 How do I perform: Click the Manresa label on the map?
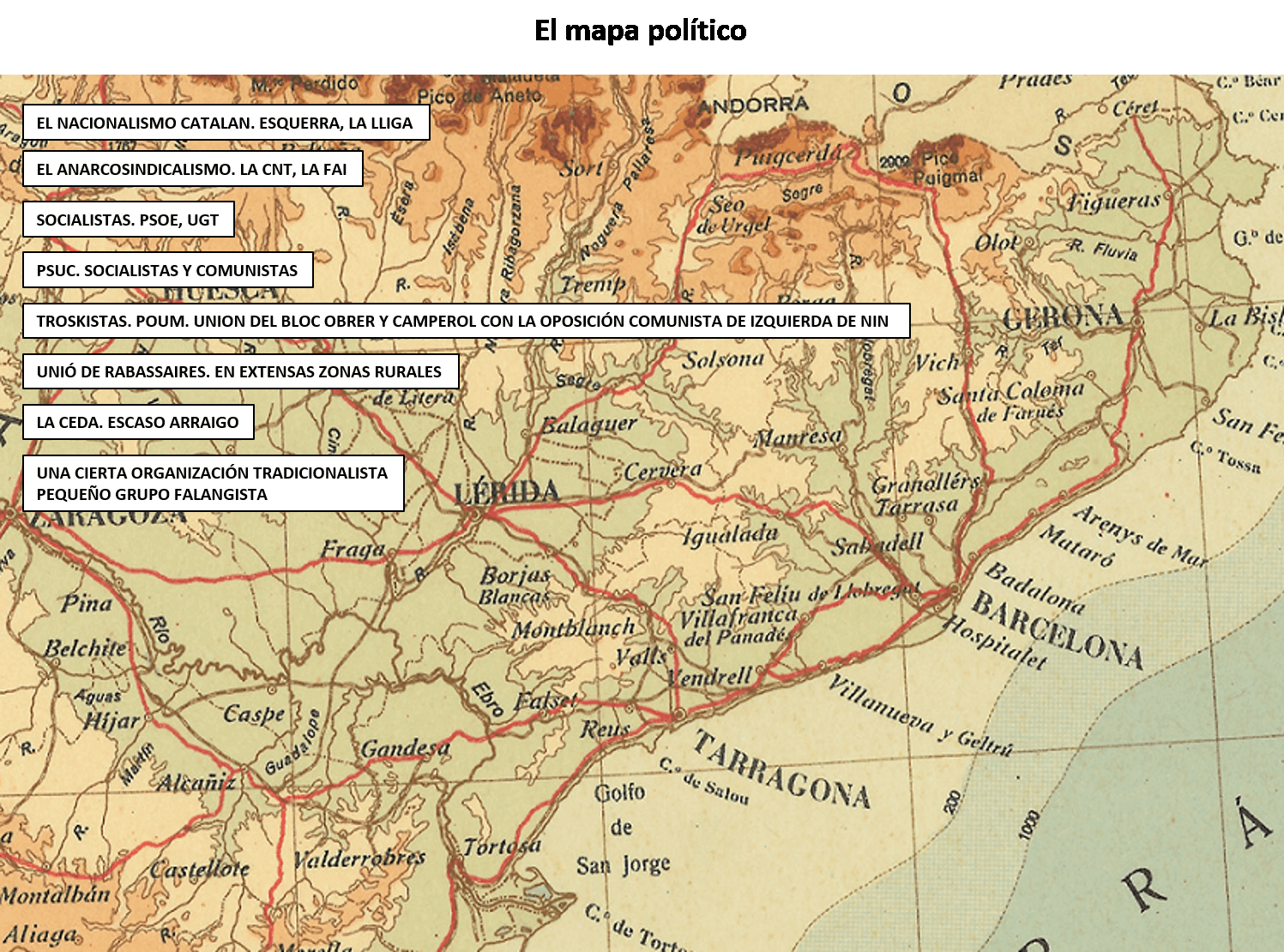point(798,437)
